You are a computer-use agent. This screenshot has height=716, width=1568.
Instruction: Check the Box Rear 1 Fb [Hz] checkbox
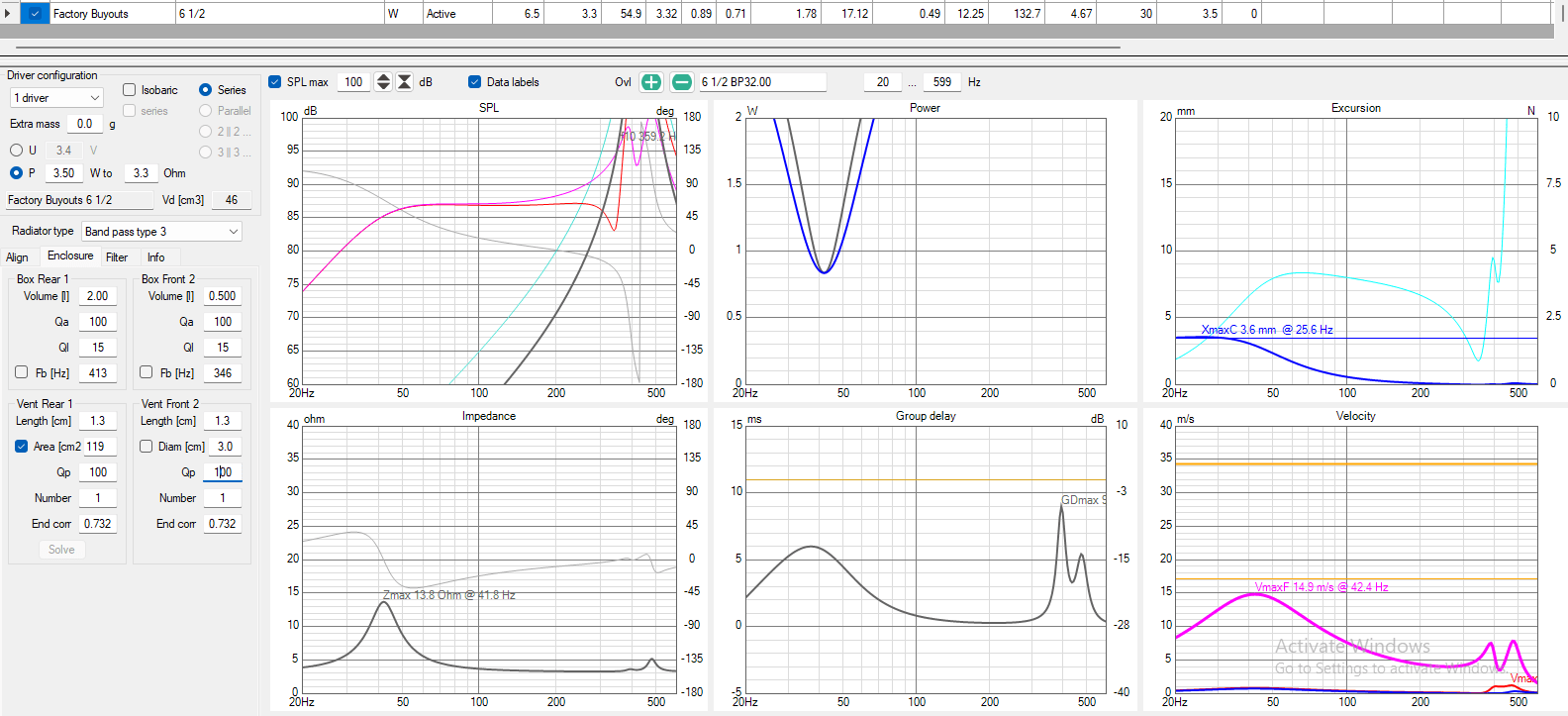coord(22,372)
